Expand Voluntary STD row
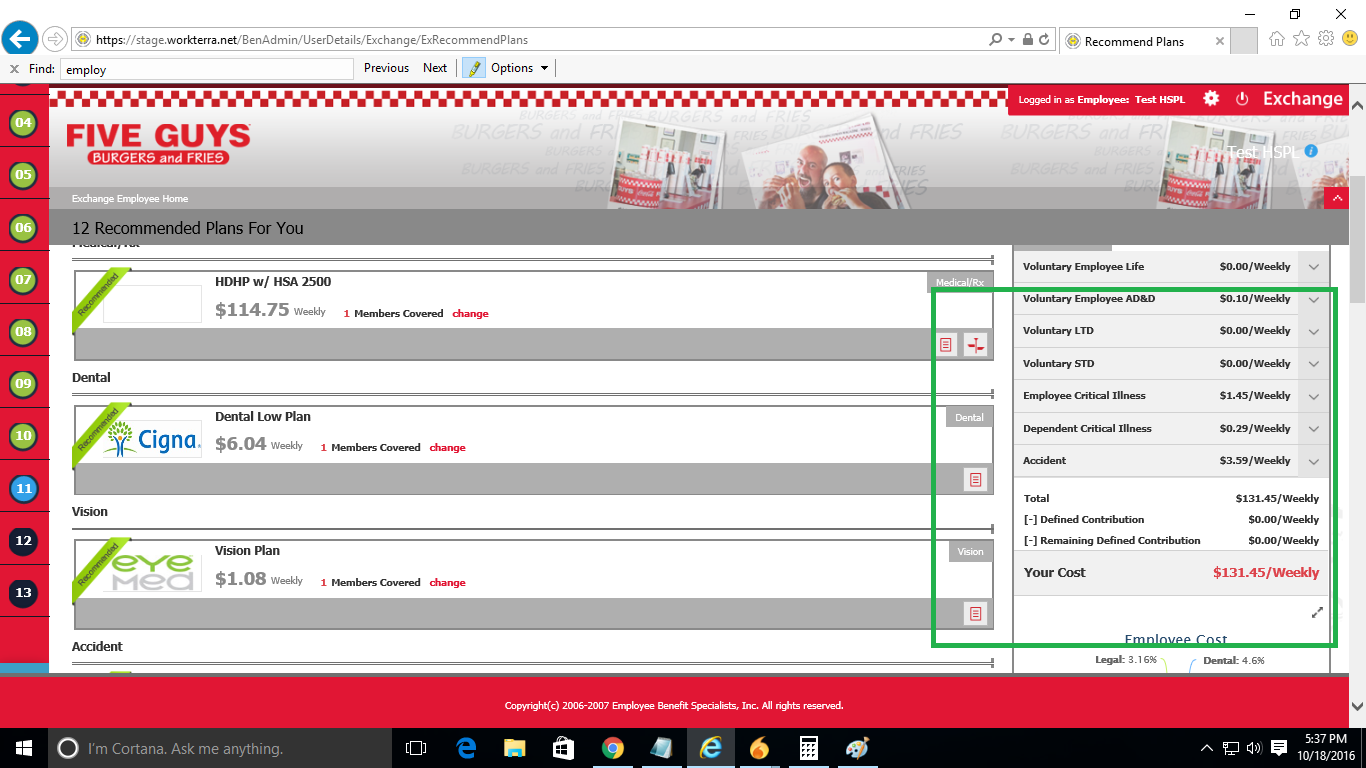Viewport: 1366px width, 768px height. click(1314, 364)
